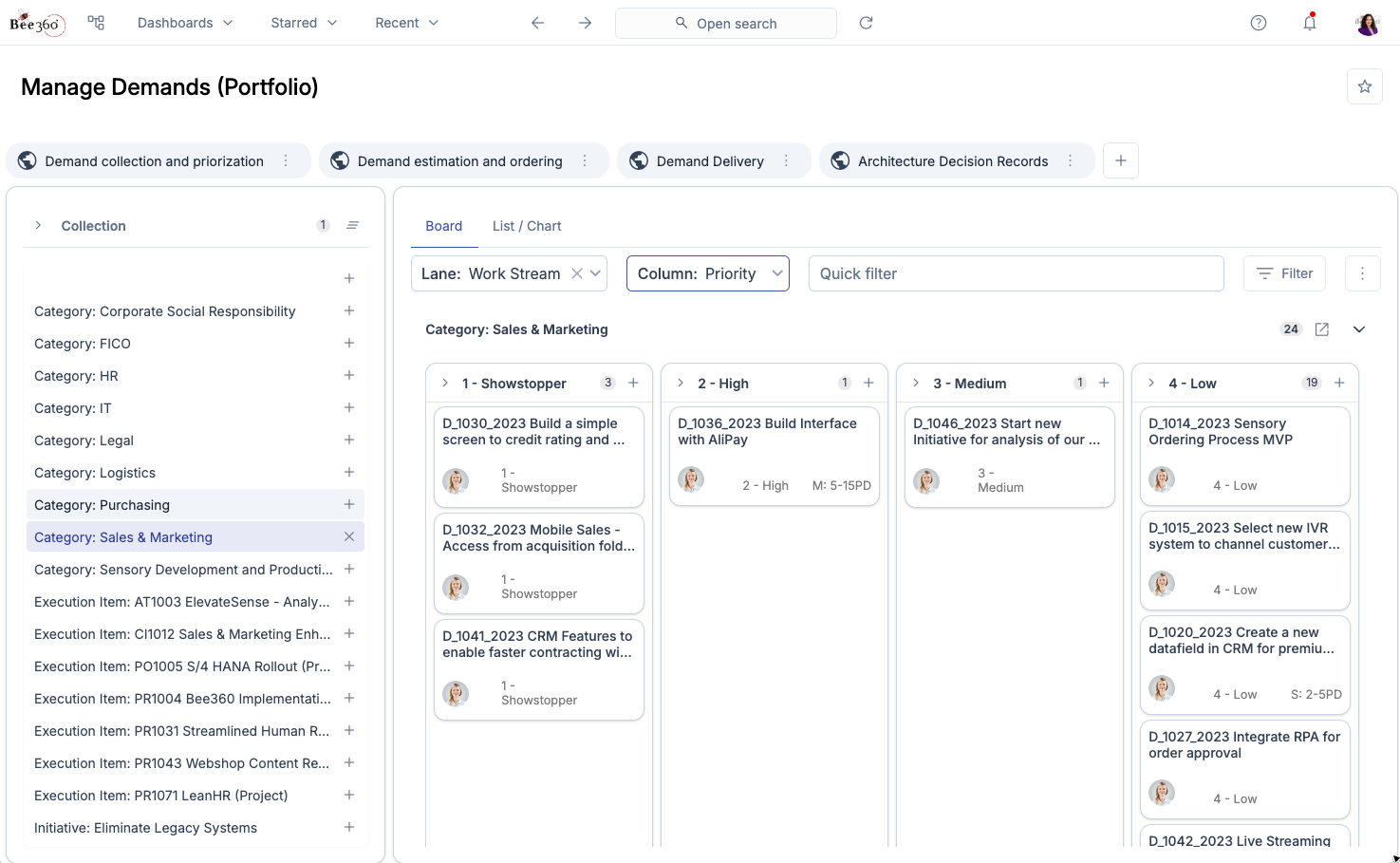This screenshot has width=1400, height=863.
Task: Open the hierarchy navigation icon
Action: (96, 23)
